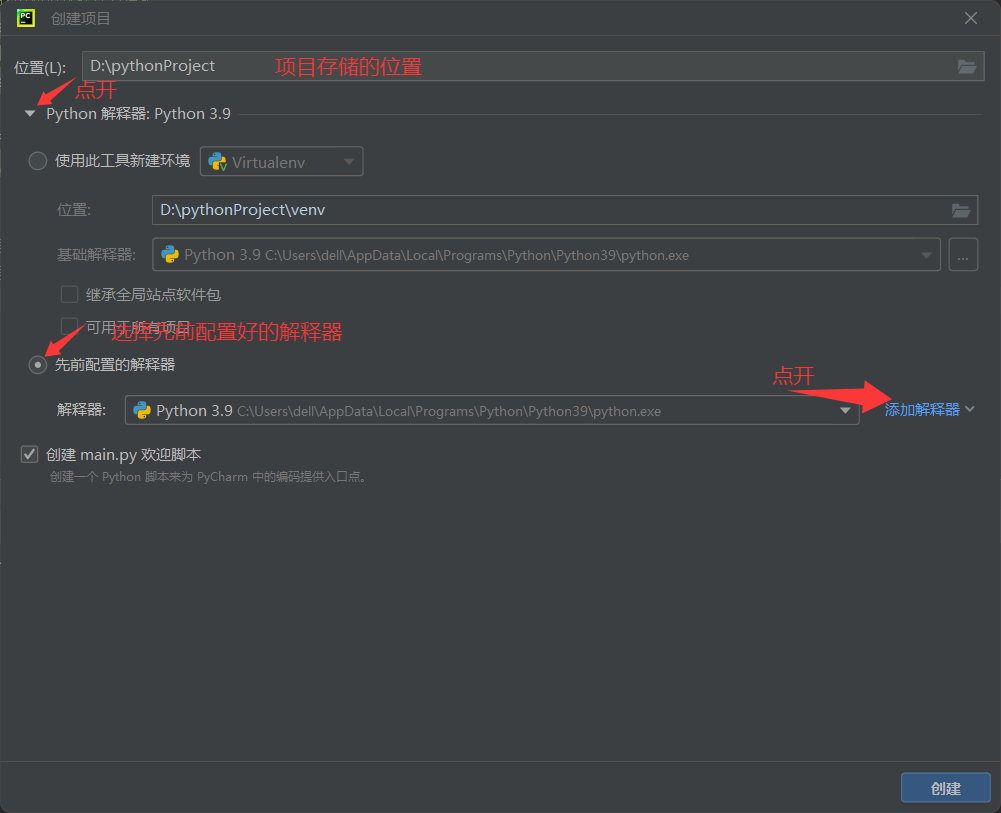Open the base interpreter Python 3.9 dropdown
The width and height of the screenshot is (1001, 813).
click(x=546, y=255)
